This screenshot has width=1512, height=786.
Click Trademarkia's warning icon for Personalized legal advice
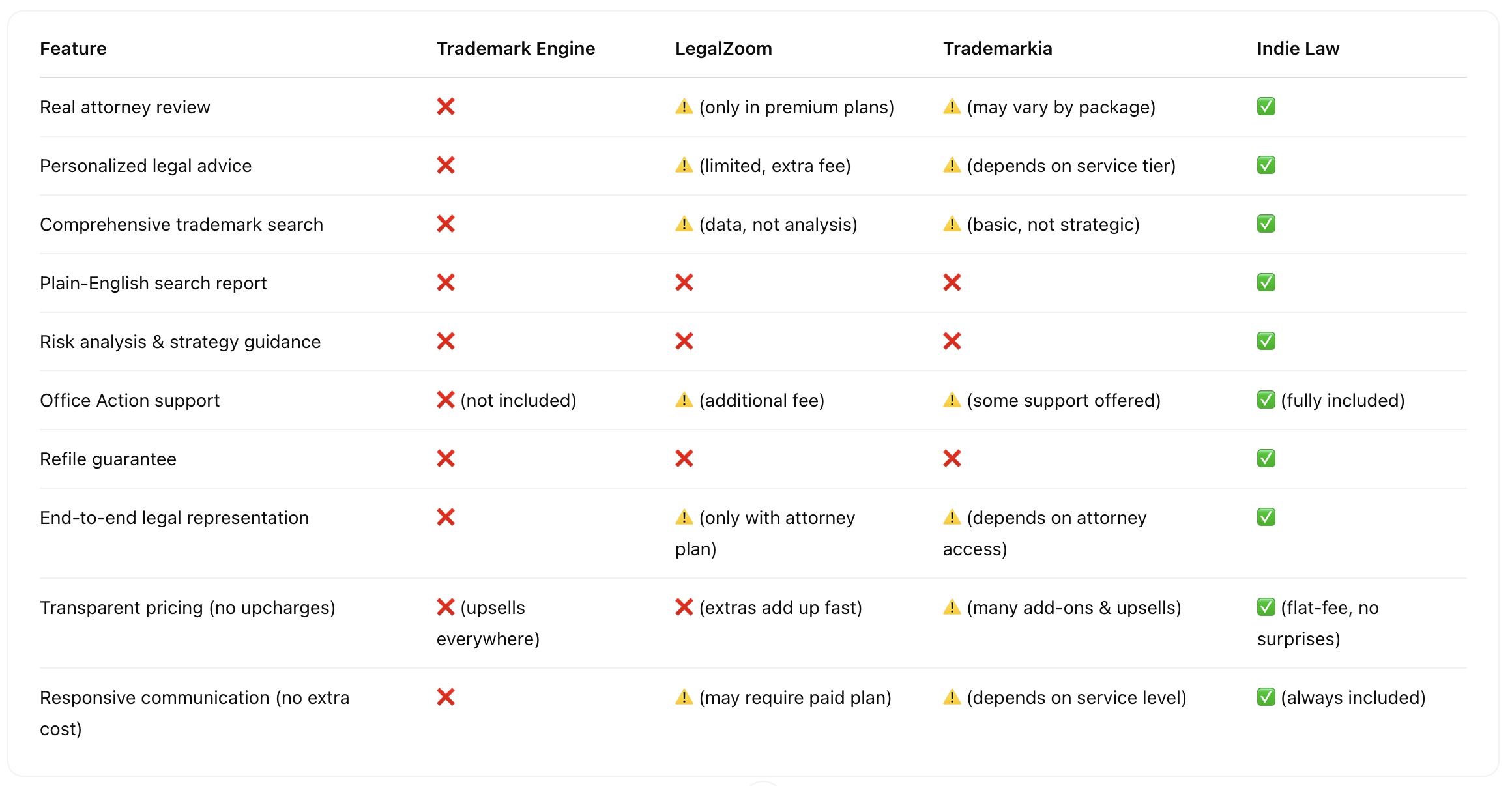coord(952,165)
